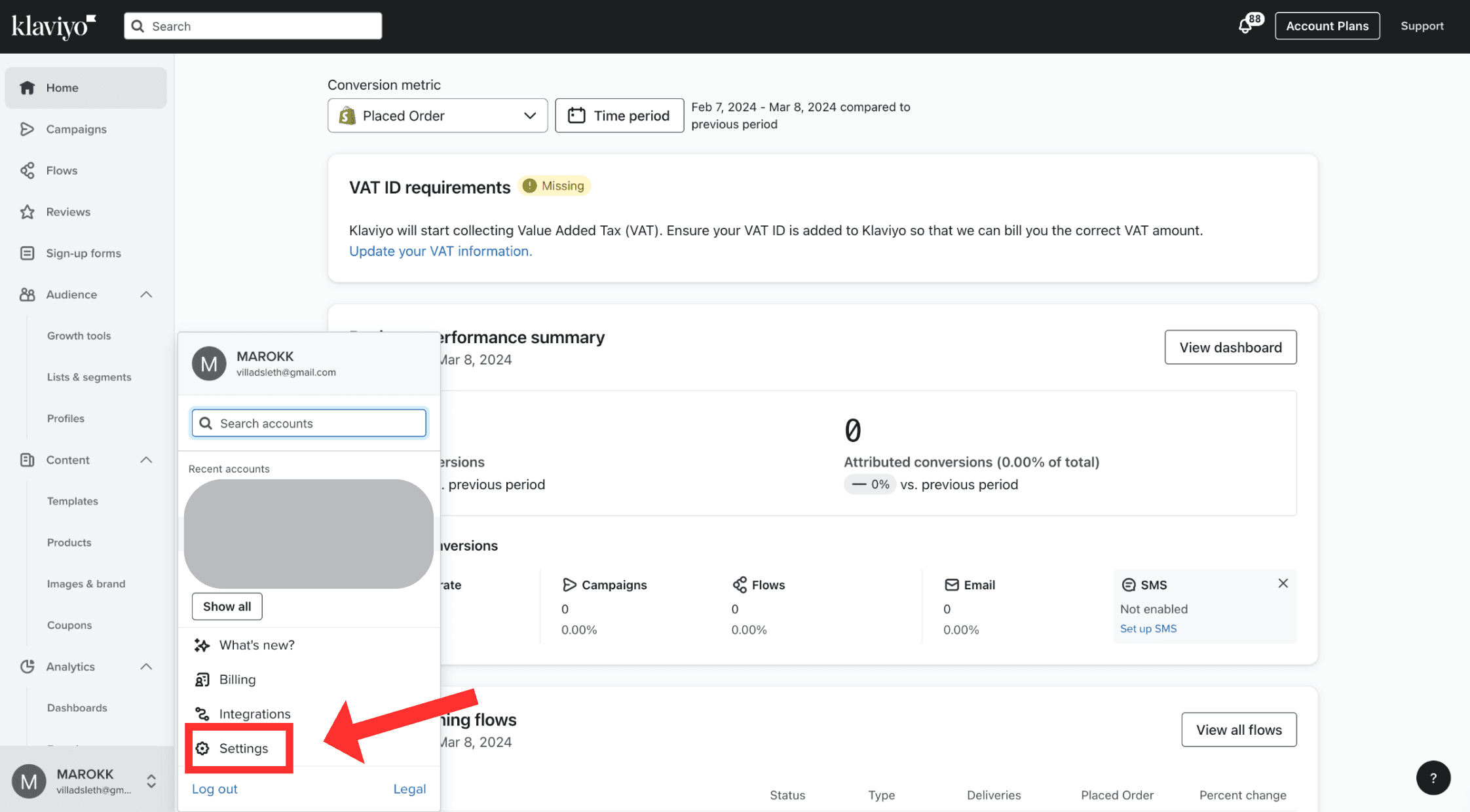Image resolution: width=1470 pixels, height=812 pixels.
Task: Click the M avatar in account popup
Action: [209, 363]
